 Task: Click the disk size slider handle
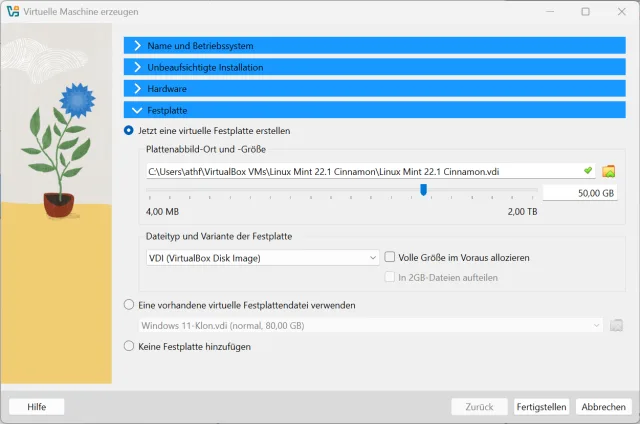[424, 189]
